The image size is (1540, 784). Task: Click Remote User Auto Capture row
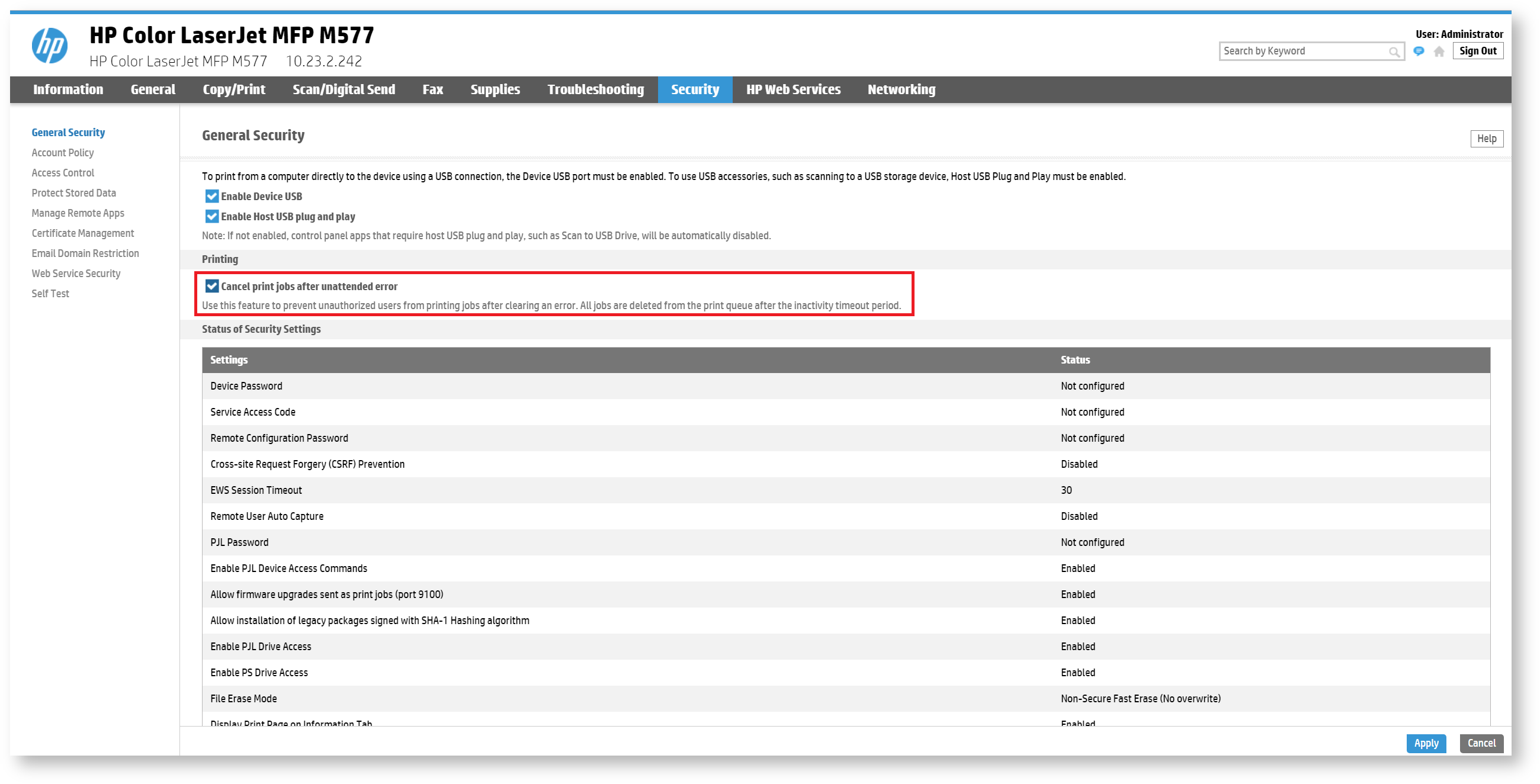[x=846, y=517]
